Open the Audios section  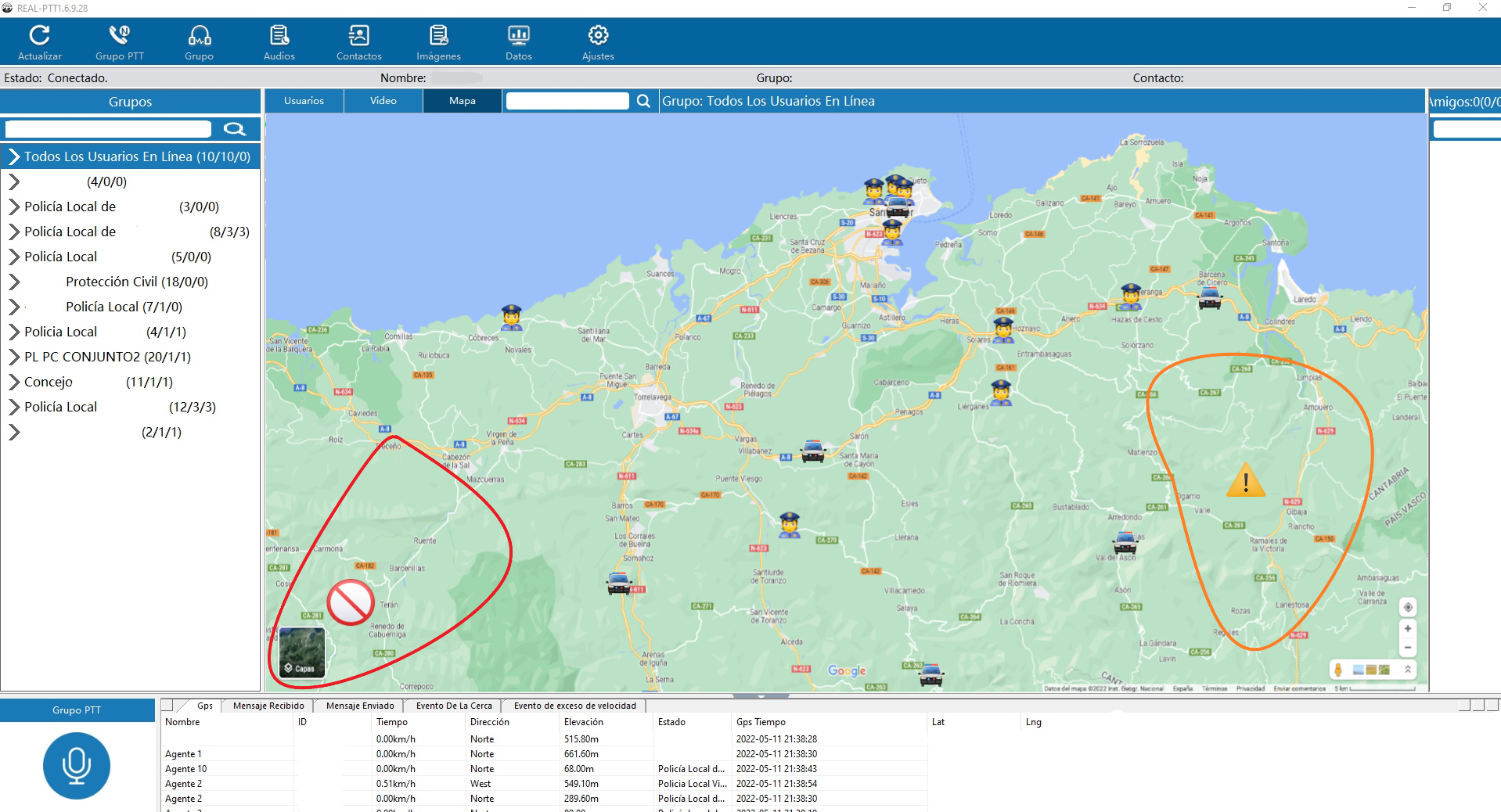tap(279, 36)
